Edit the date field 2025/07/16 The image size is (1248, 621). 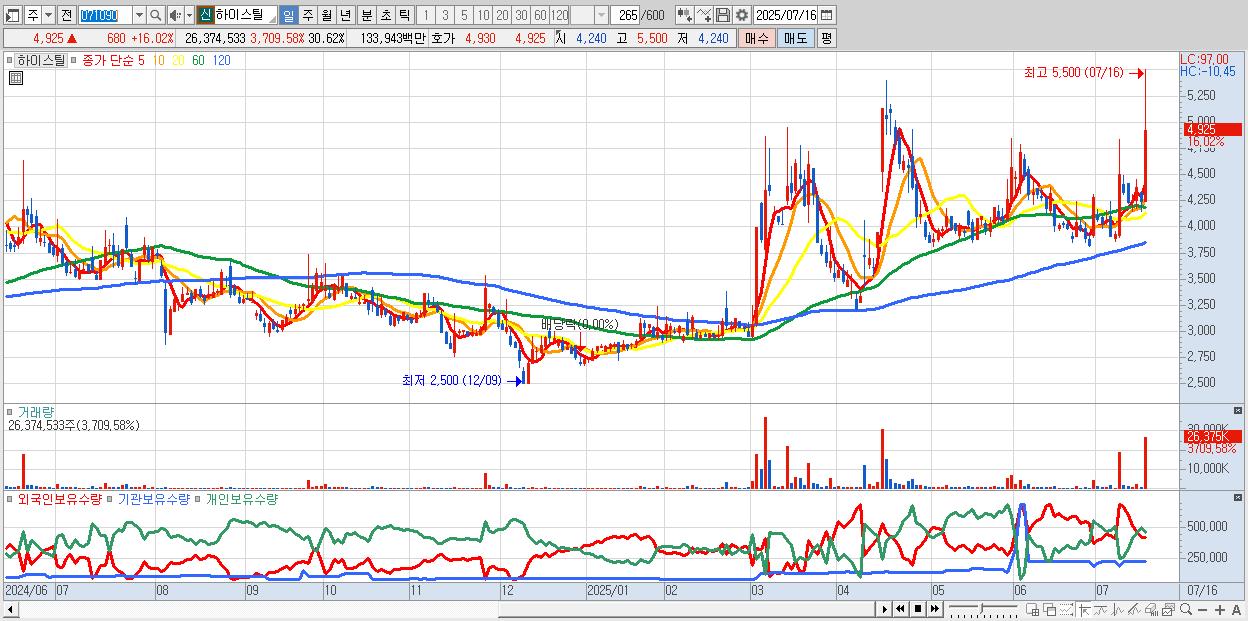[787, 15]
